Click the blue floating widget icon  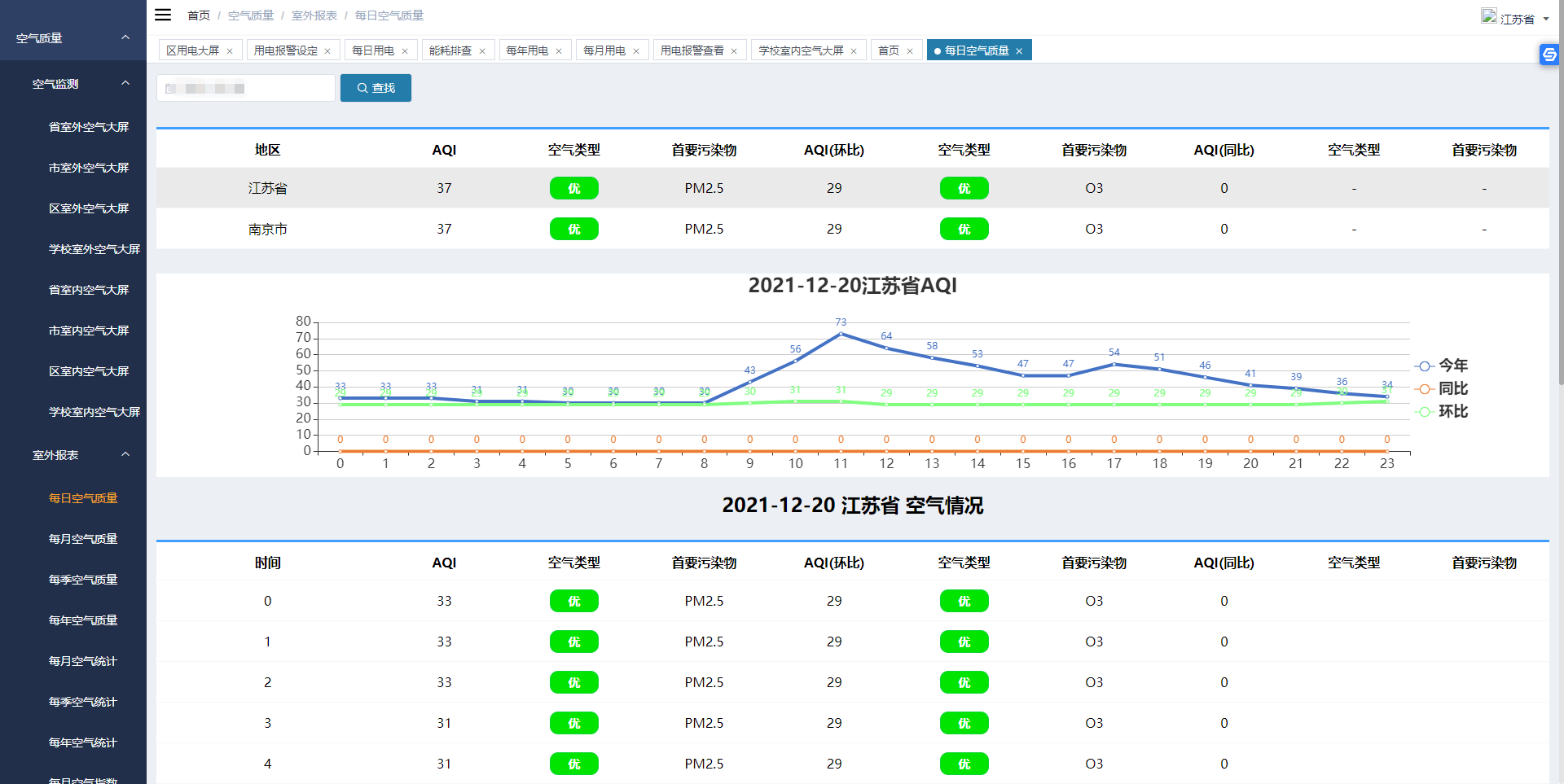tap(1549, 55)
